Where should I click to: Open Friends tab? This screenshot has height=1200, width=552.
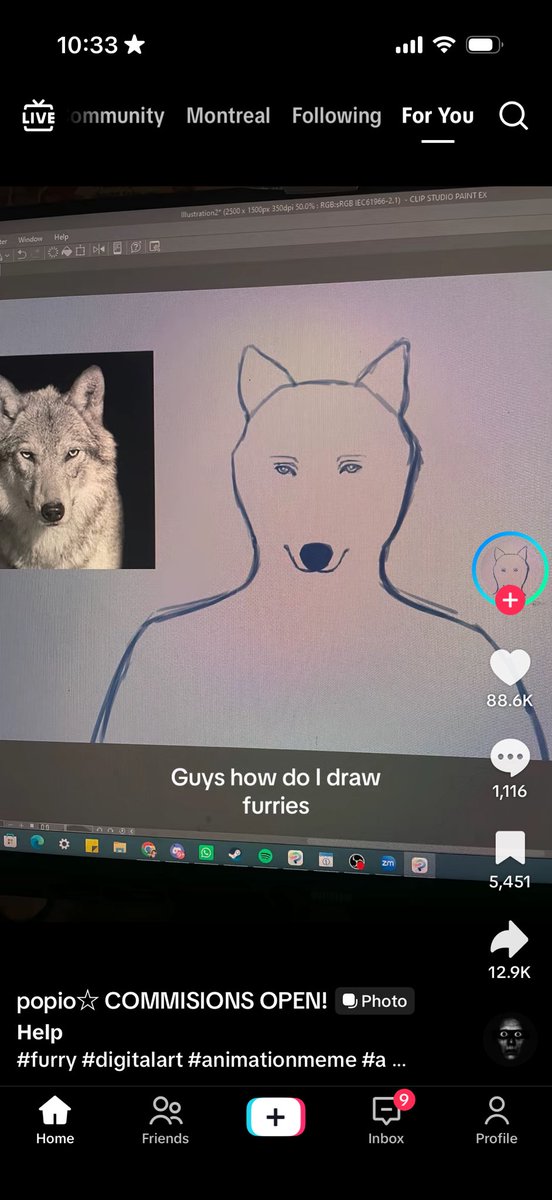(165, 1119)
